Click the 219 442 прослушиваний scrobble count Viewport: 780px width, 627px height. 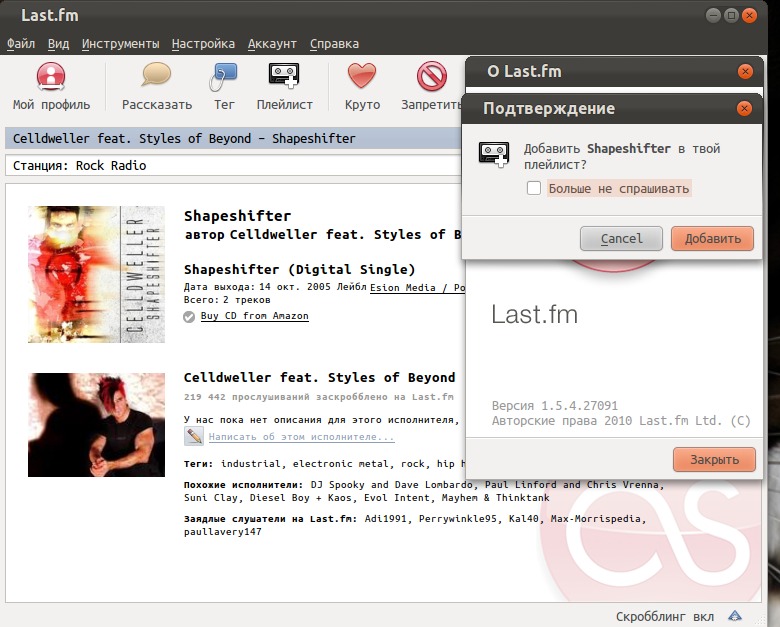point(318,397)
